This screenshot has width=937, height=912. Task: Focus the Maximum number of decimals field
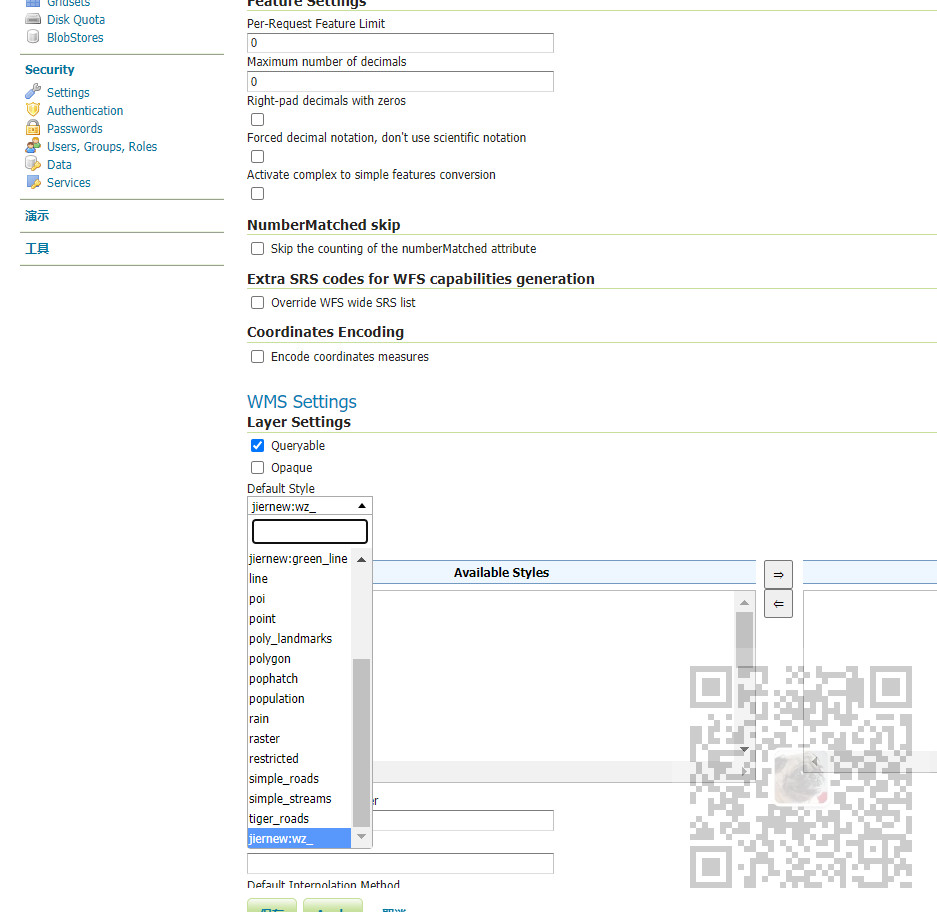pos(400,81)
